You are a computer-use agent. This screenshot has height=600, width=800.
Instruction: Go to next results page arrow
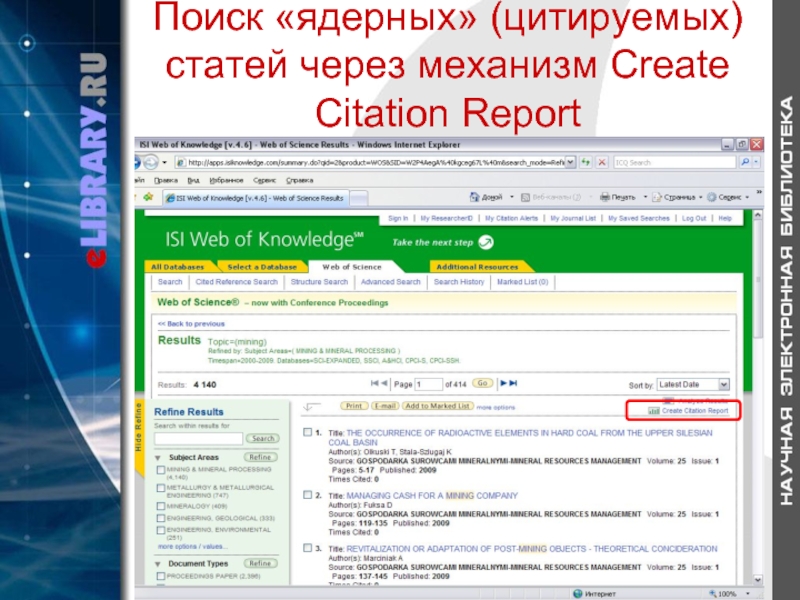pyautogui.click(x=501, y=383)
